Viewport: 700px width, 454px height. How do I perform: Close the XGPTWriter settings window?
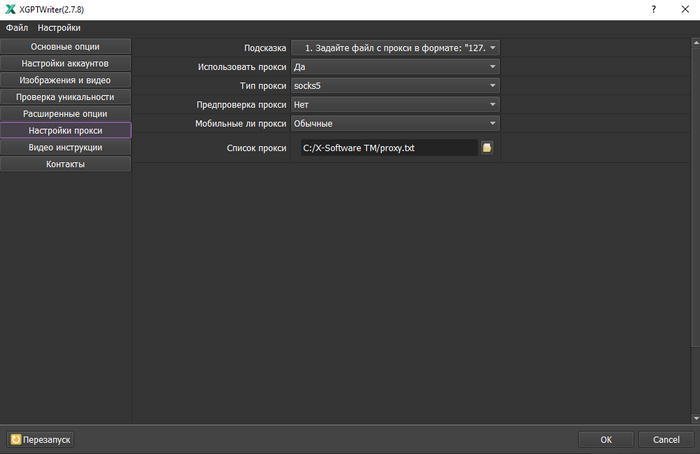pyautogui.click(x=685, y=9)
